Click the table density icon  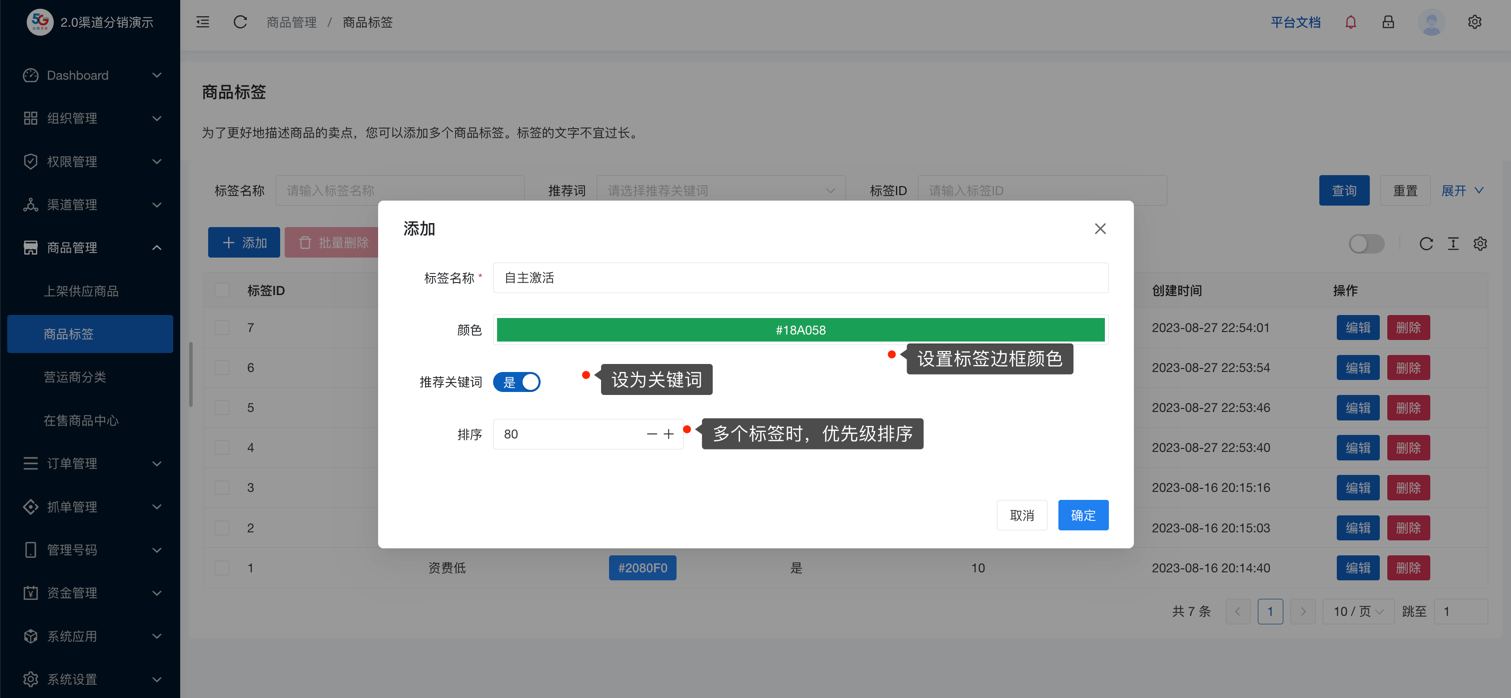pos(1453,244)
